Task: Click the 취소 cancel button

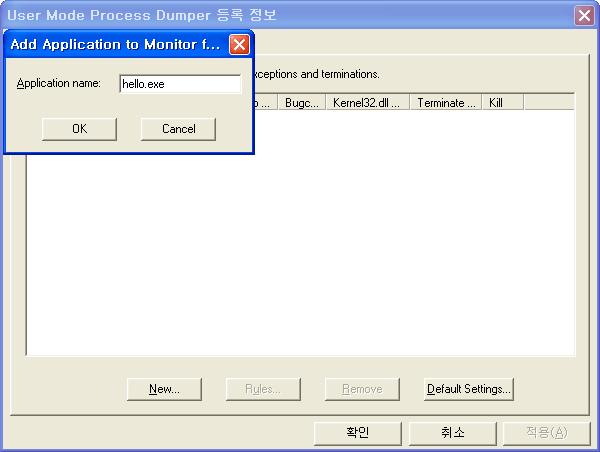Action: [x=452, y=432]
